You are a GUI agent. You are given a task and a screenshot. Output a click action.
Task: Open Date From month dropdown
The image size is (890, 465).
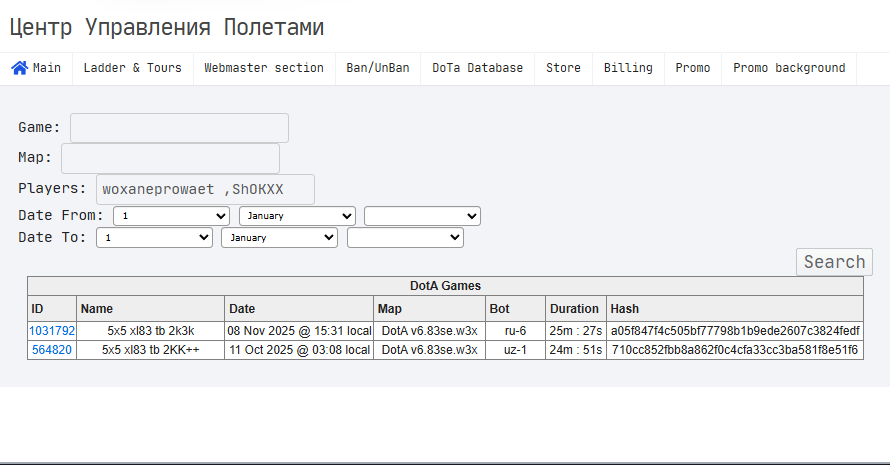click(297, 216)
